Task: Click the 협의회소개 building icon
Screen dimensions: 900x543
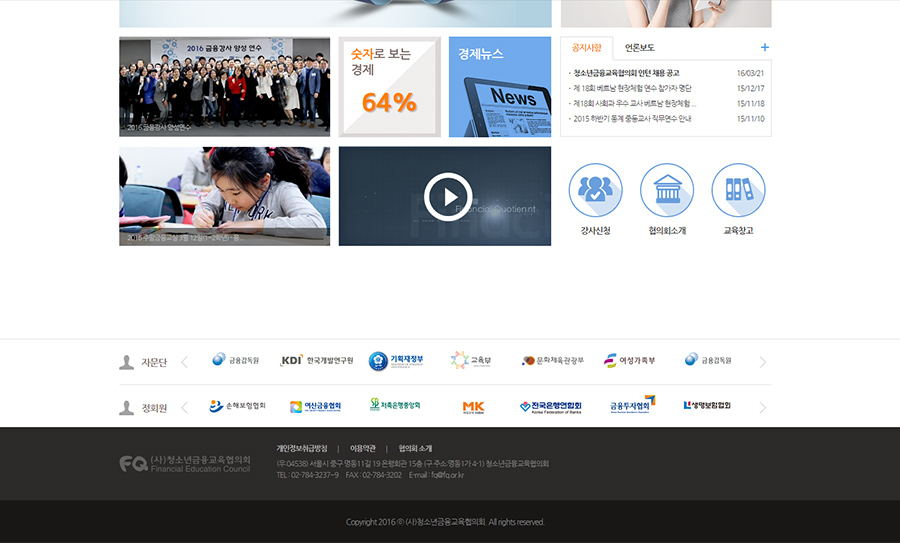Action: click(667, 191)
